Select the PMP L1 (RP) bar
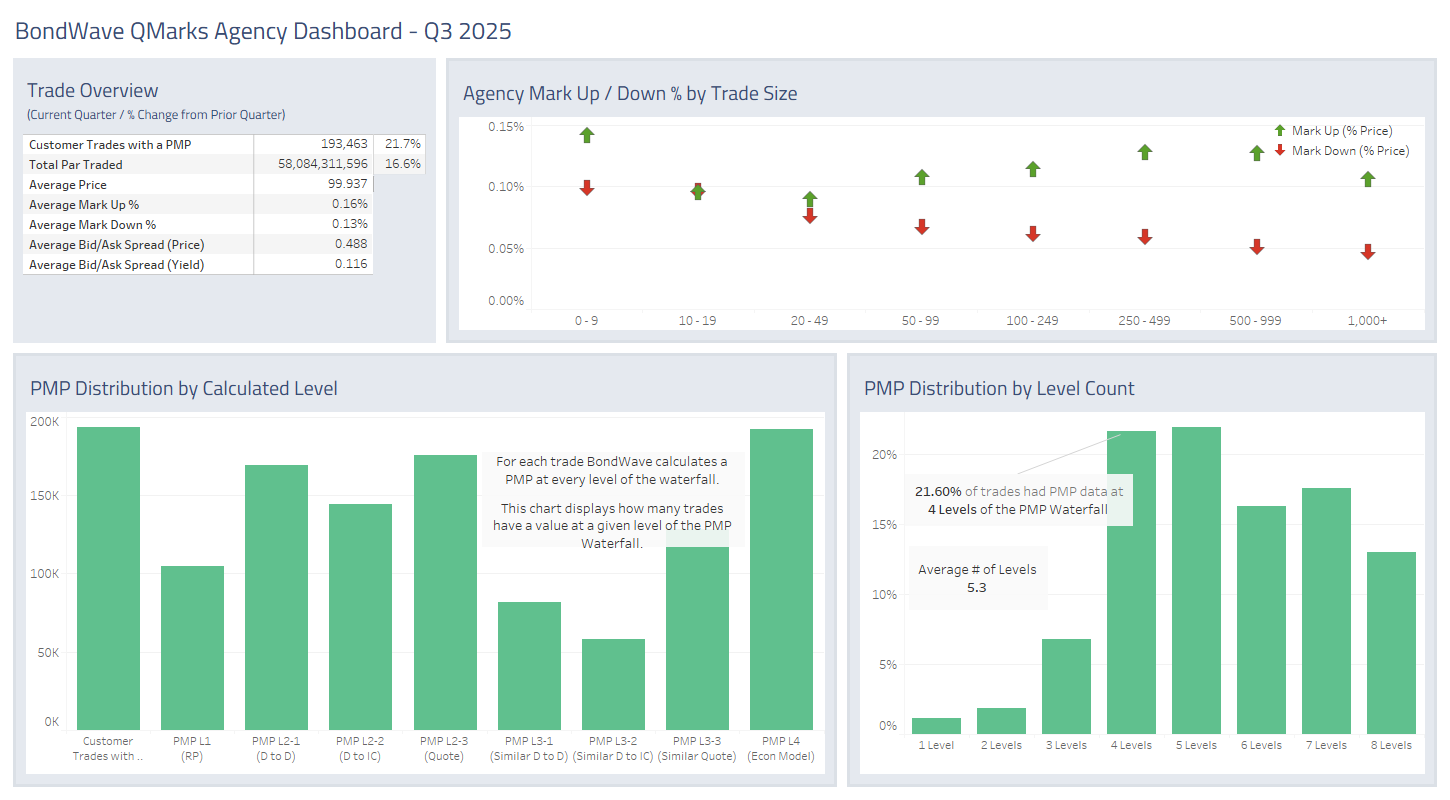Viewport: 1450px width, 800px height. pos(192,648)
